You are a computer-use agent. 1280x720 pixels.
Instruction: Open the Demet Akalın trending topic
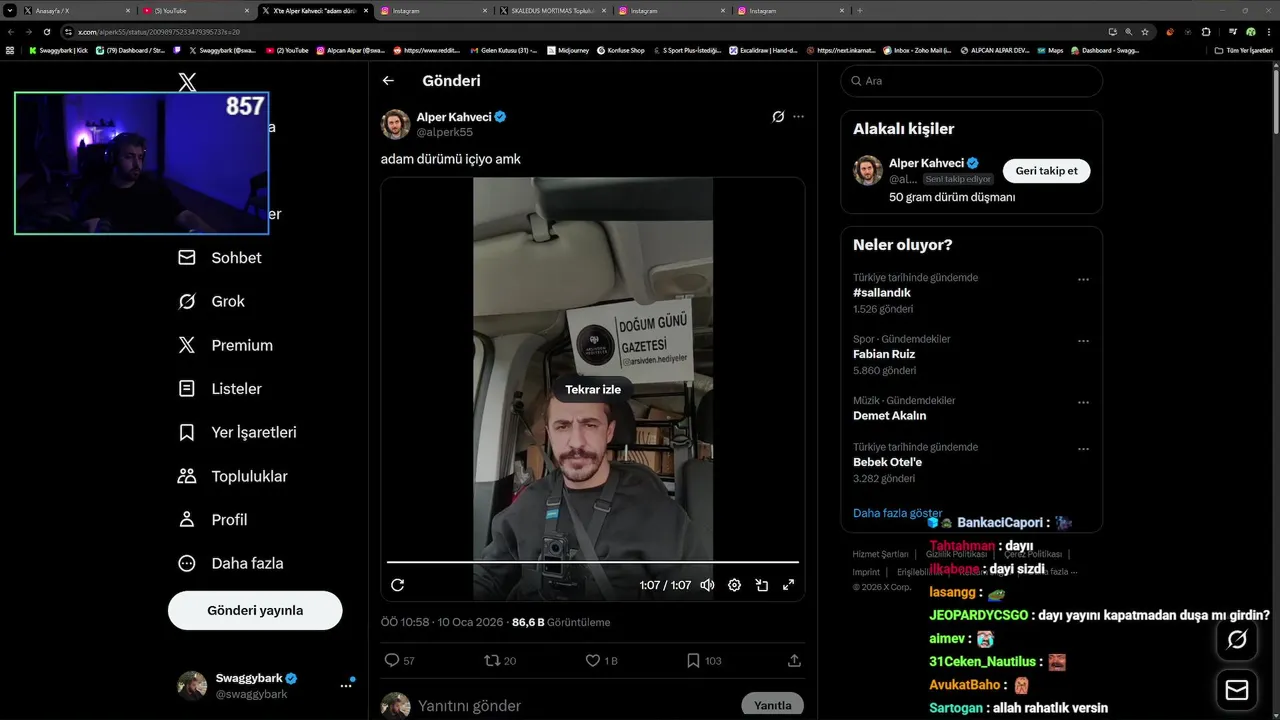click(890, 415)
